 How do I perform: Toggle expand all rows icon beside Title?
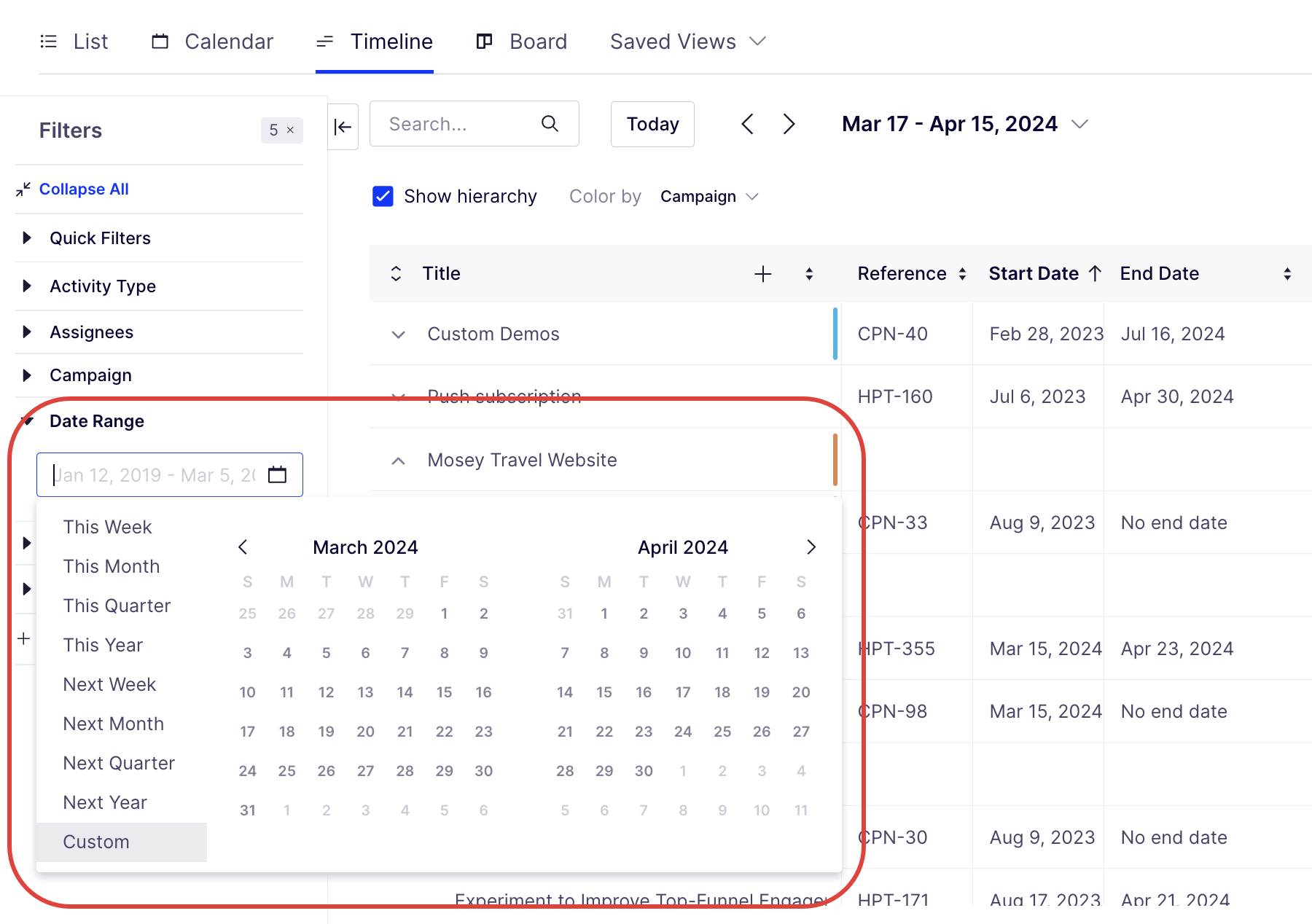point(396,273)
